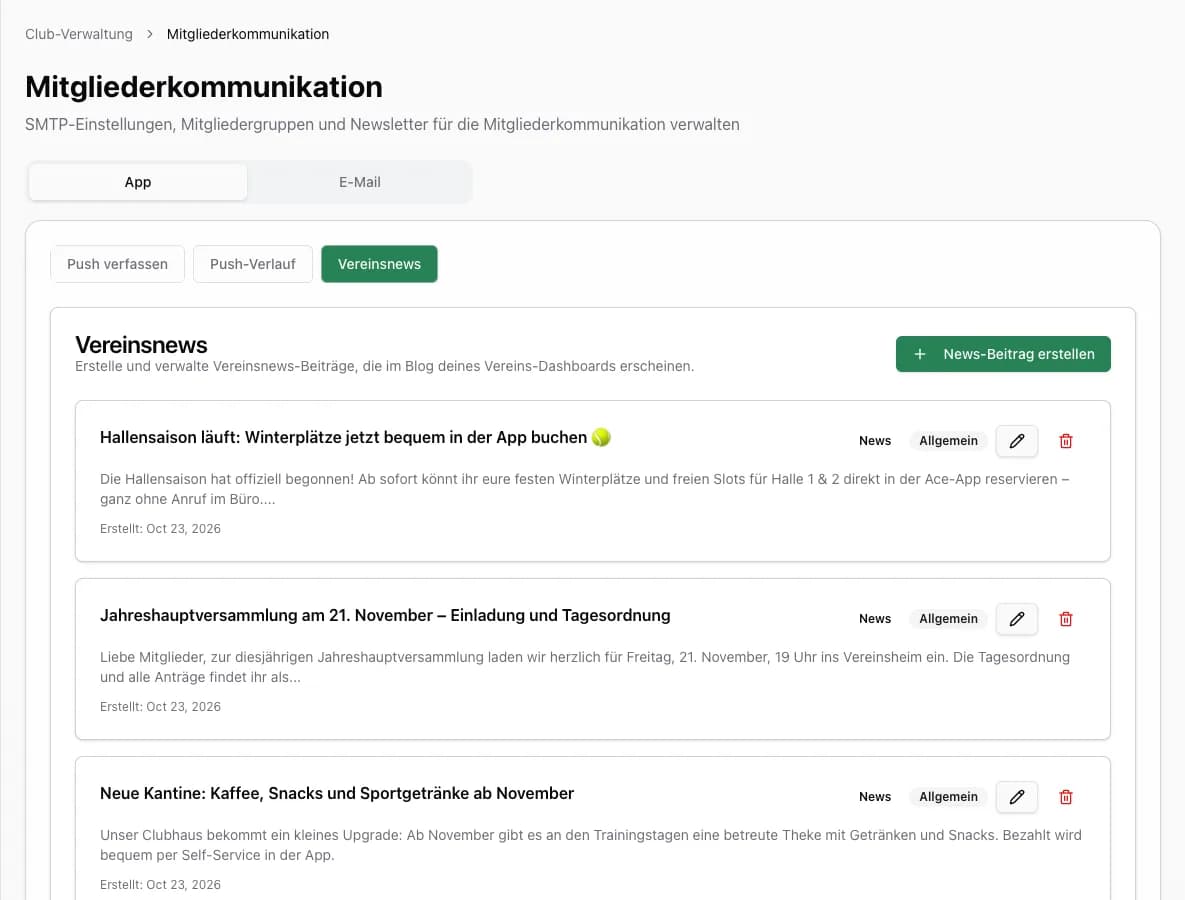Click the SMTP-Einstellungen page description
Screen dimensions: 1185x900
tap(382, 125)
